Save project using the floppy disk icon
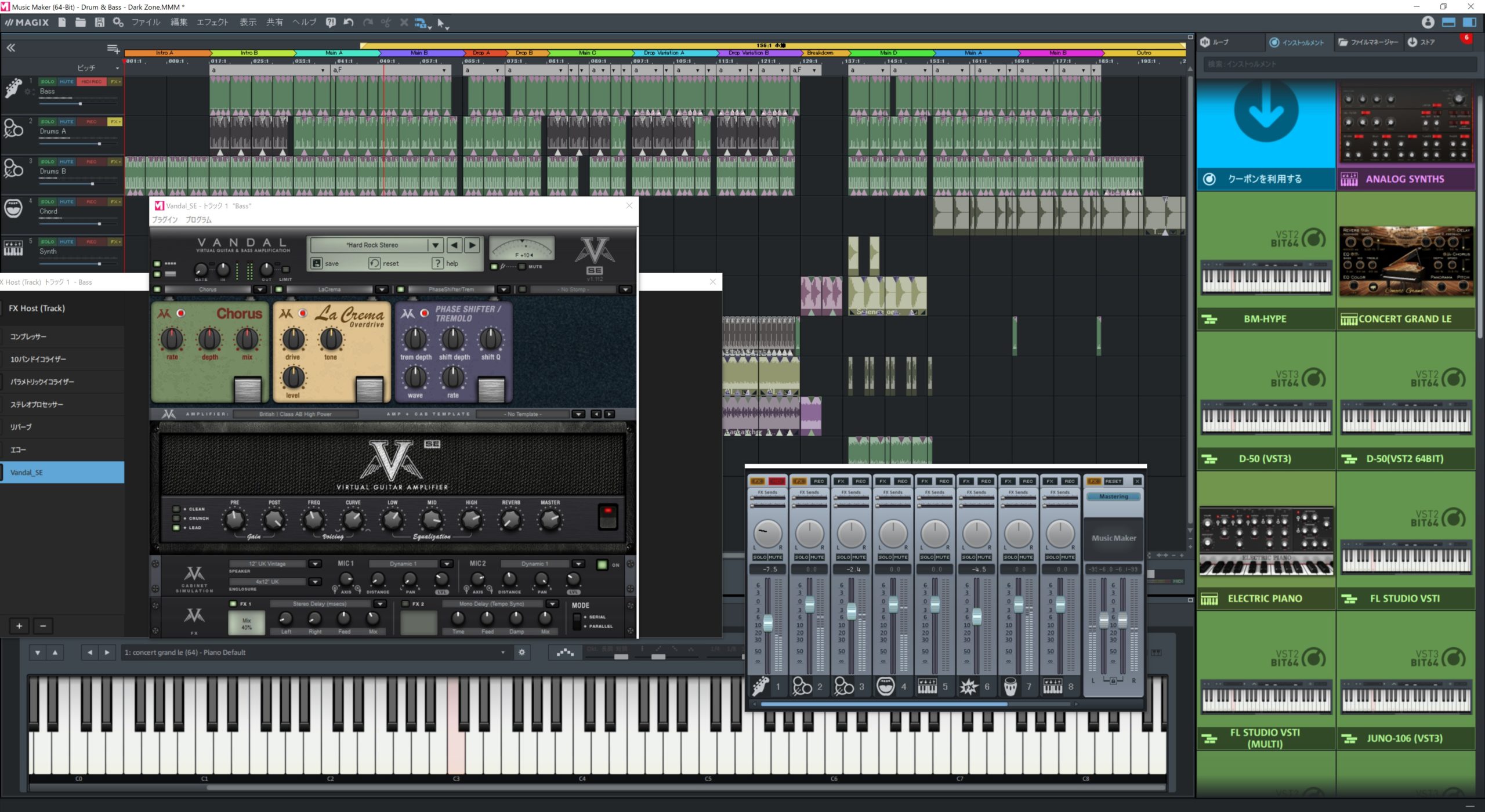The image size is (1485, 812). [x=100, y=23]
